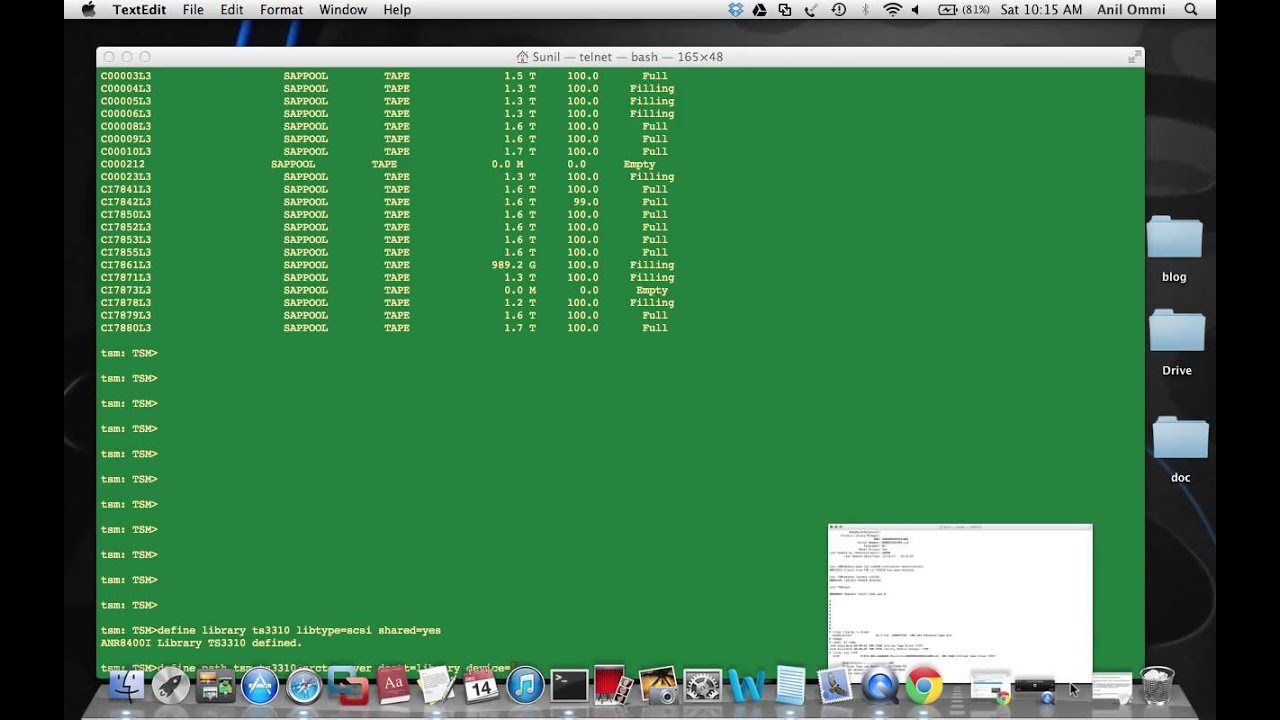This screenshot has width=1280, height=720.
Task: Open the App Store Dock icon
Action: click(259, 686)
